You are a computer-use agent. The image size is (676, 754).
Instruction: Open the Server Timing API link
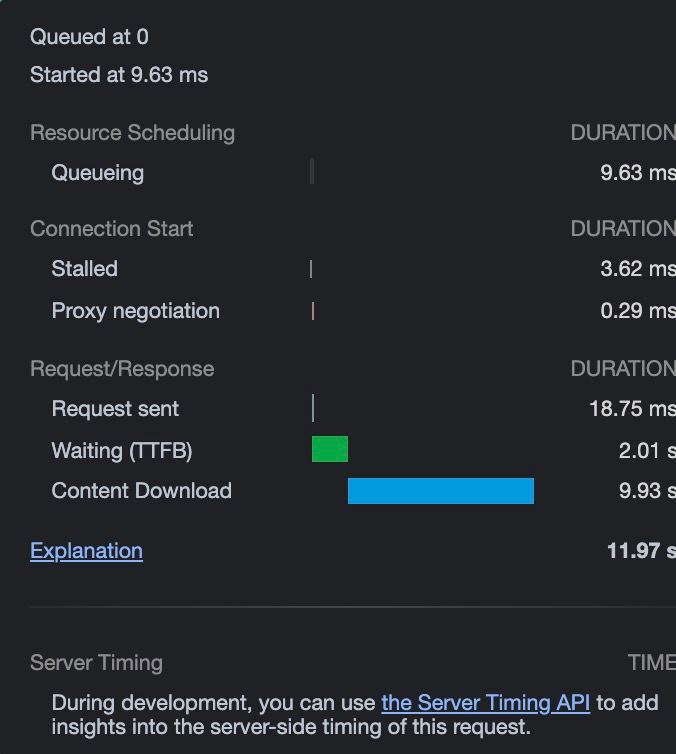click(x=486, y=703)
